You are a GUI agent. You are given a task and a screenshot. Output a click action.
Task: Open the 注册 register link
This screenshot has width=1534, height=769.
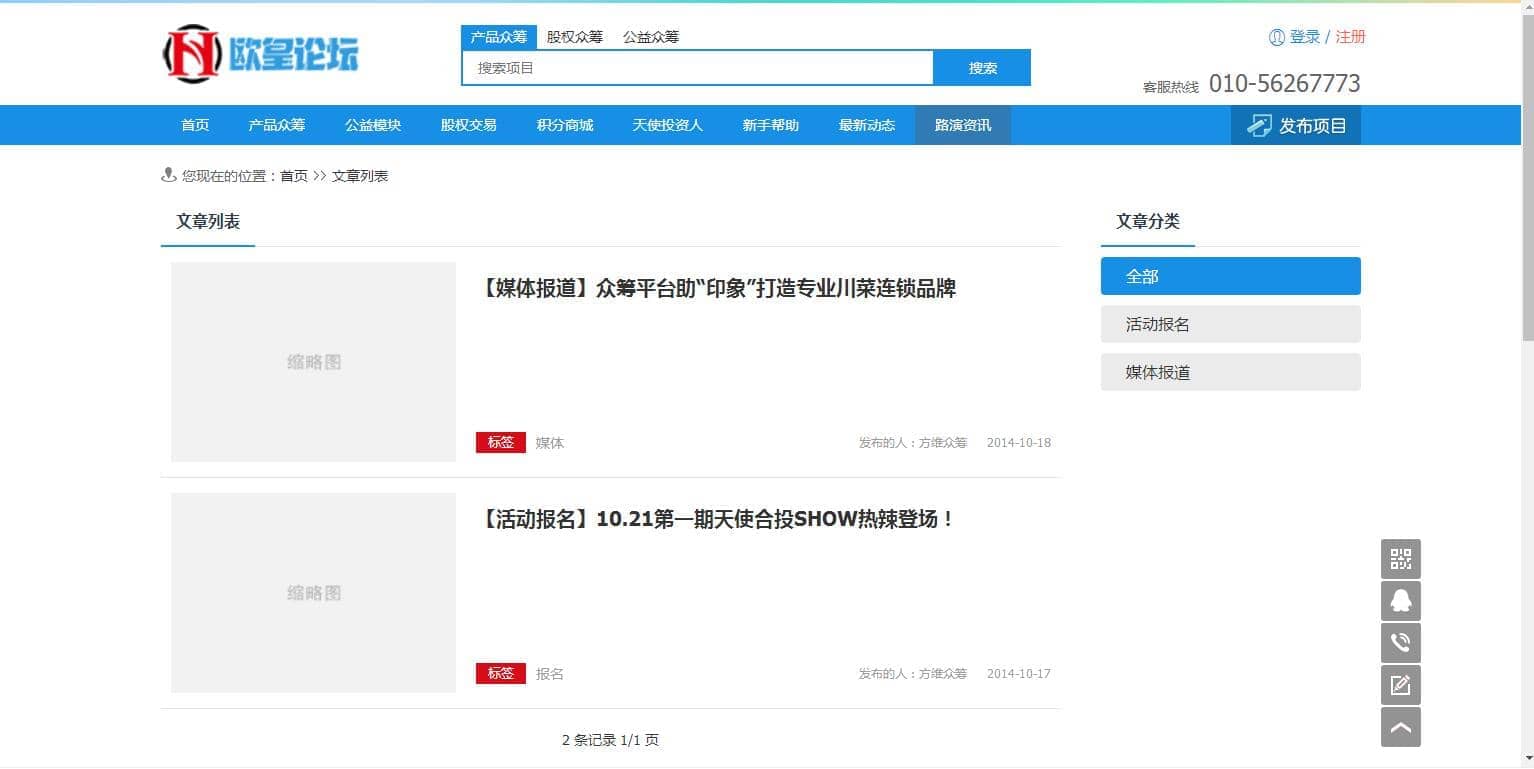pyautogui.click(x=1350, y=37)
